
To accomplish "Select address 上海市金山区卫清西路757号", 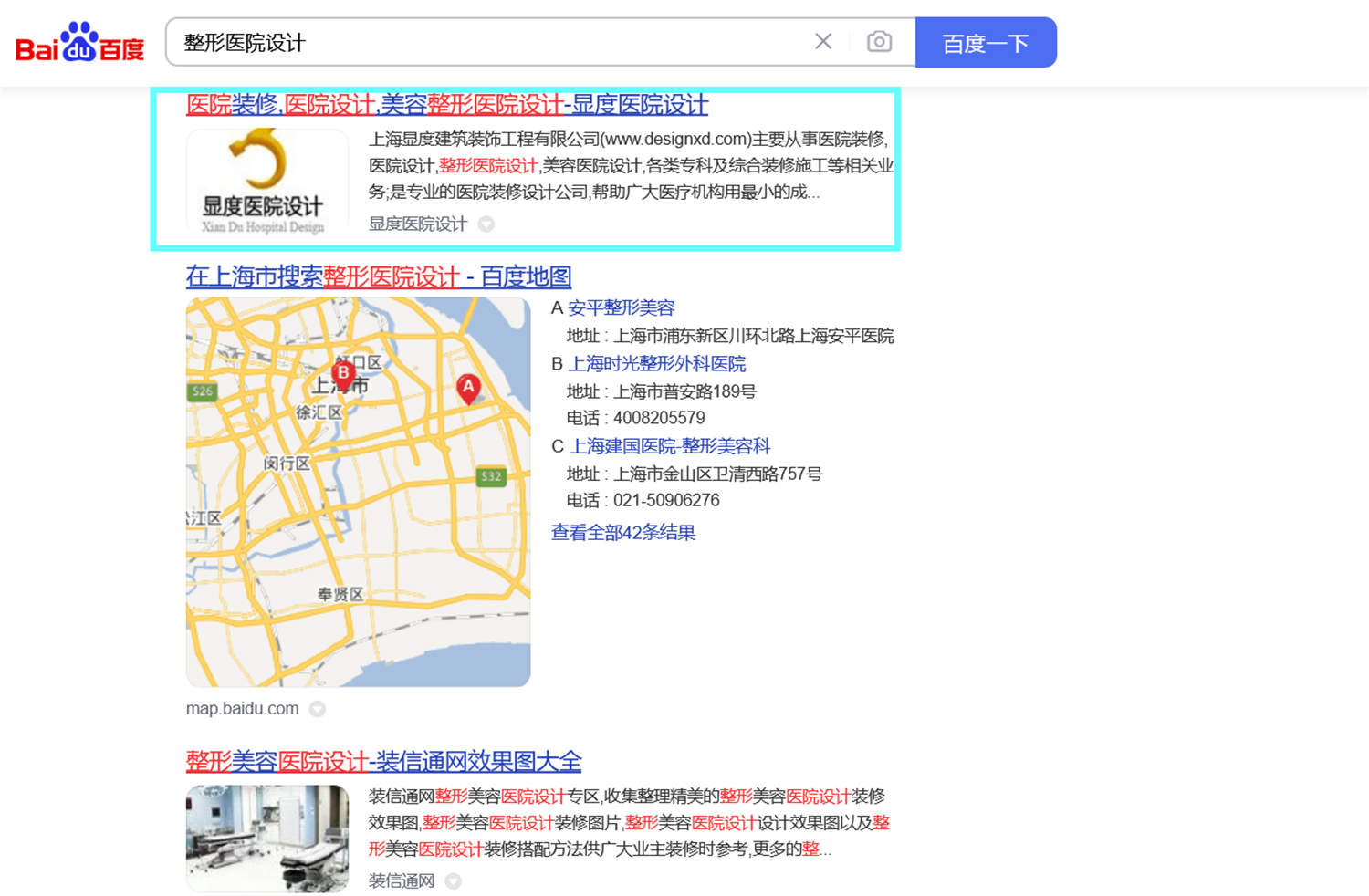I will [717, 474].
